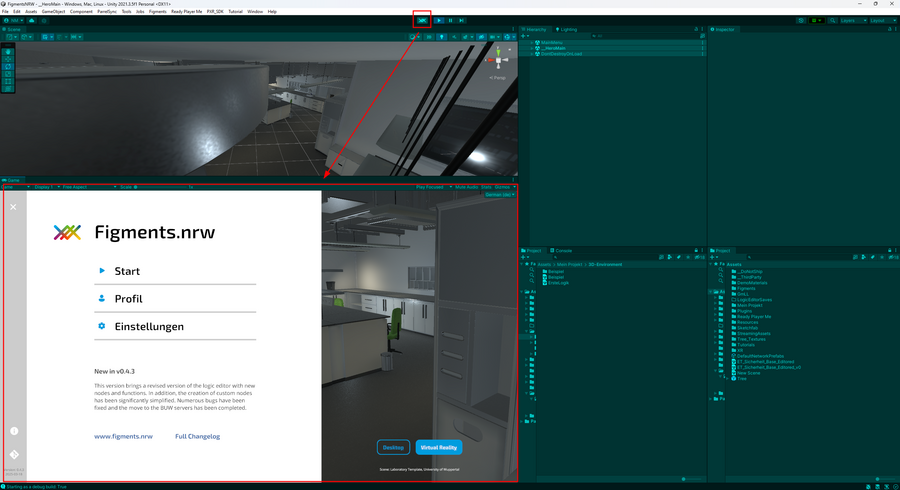Open the account dropdown in top-left toolbar
The image size is (900, 490).
click(14, 21)
